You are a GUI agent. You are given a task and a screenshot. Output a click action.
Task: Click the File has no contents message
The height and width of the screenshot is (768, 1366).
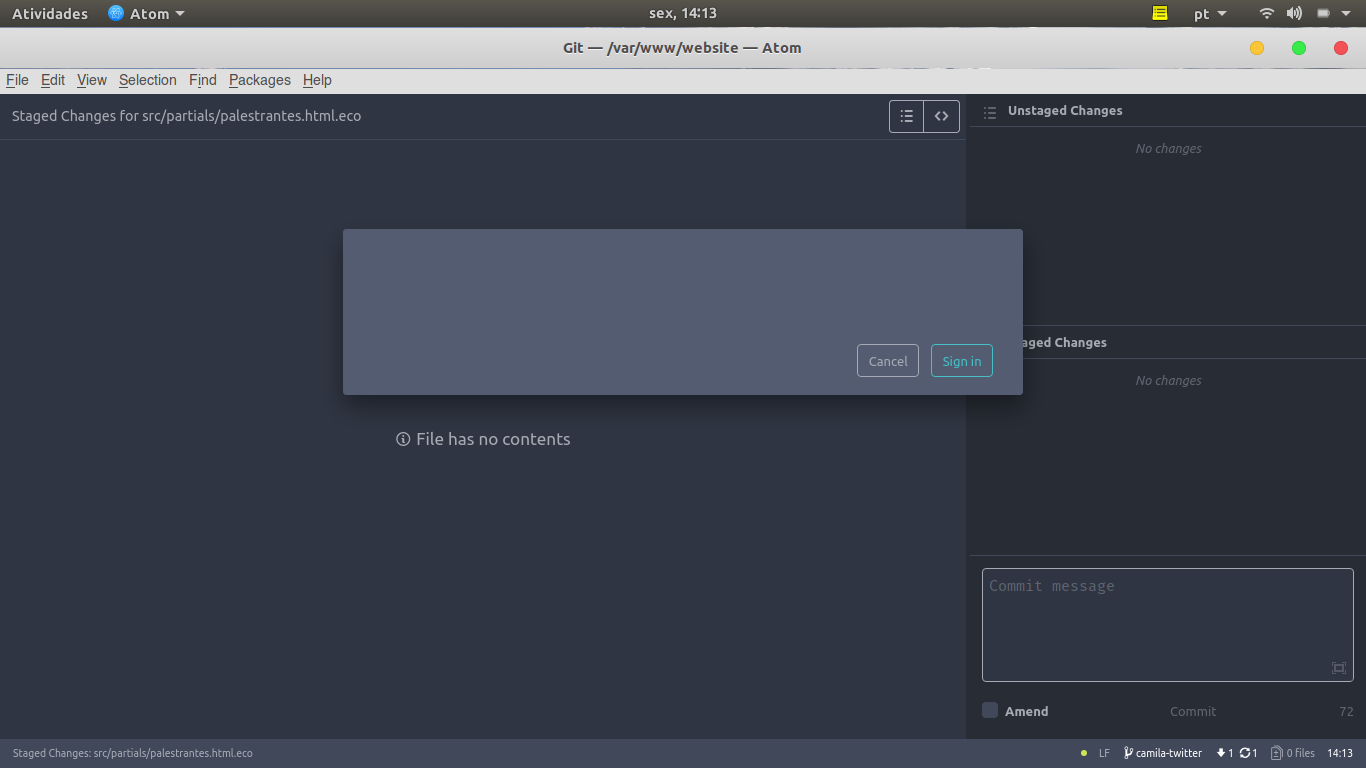pyautogui.click(x=493, y=439)
